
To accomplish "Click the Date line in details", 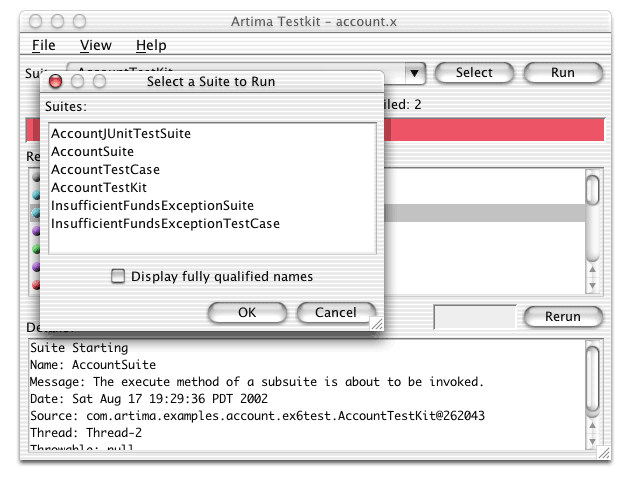I will (149, 399).
